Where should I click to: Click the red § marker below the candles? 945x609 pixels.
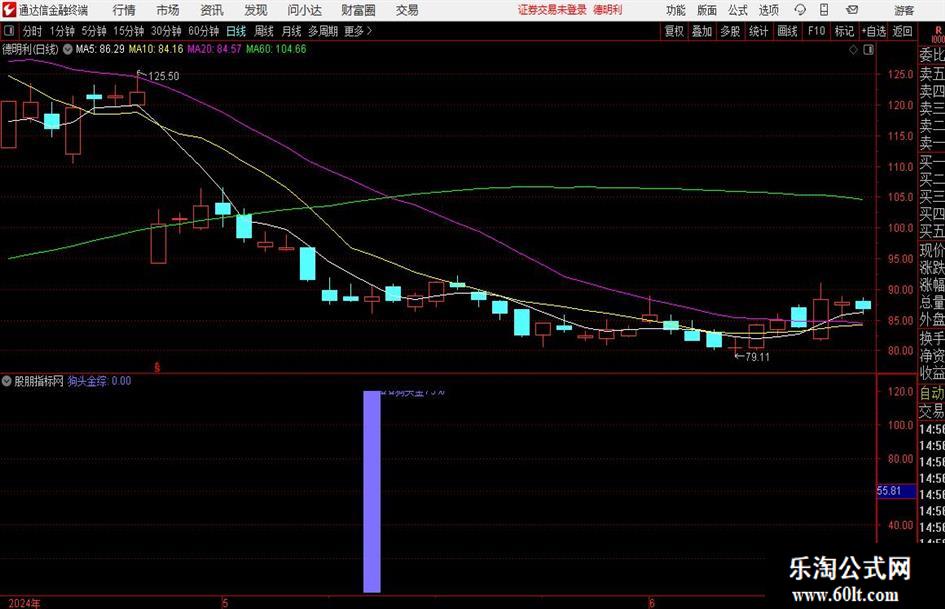coord(157,367)
